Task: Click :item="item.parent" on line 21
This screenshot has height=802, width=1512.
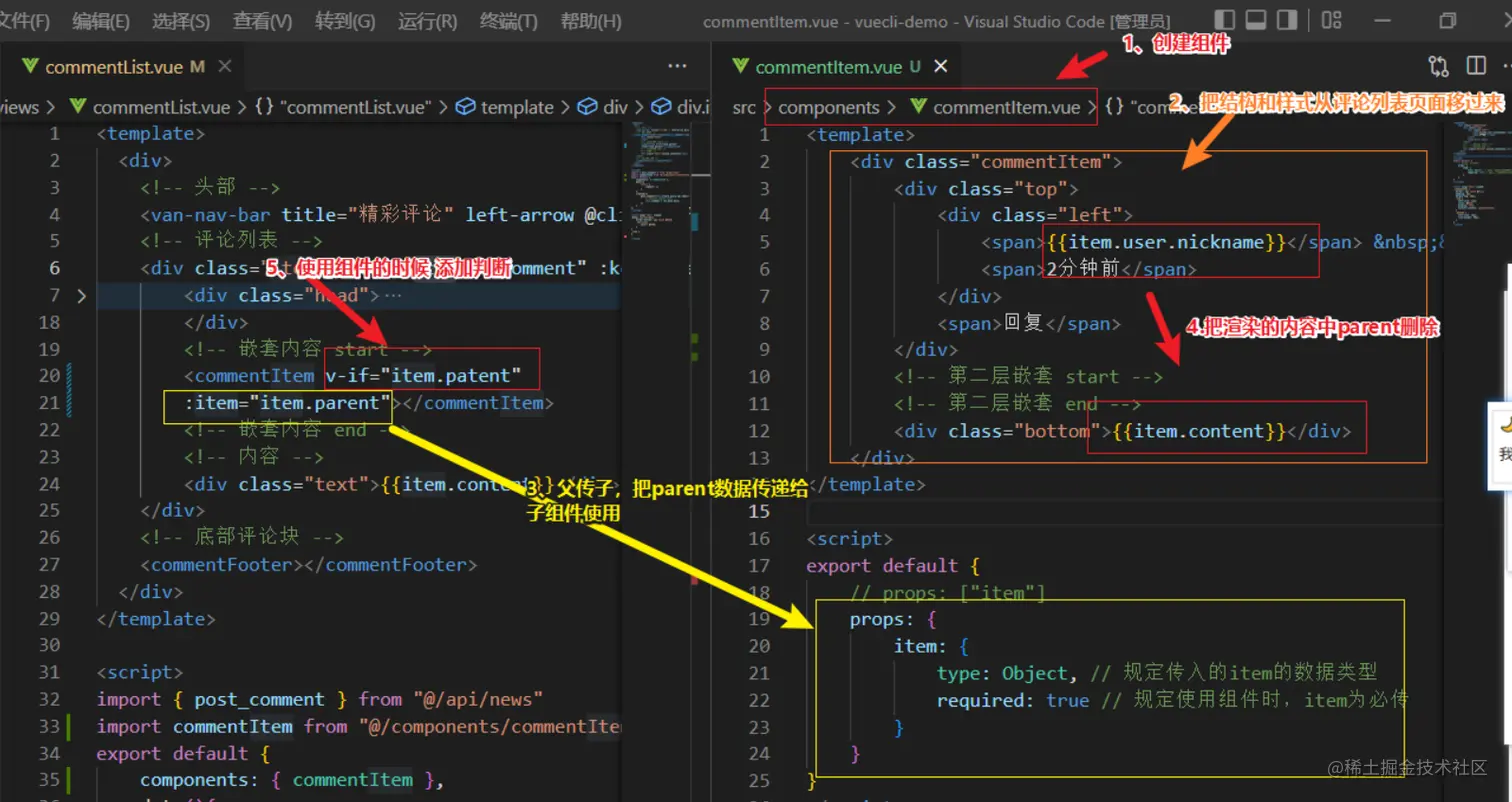Action: coord(287,403)
